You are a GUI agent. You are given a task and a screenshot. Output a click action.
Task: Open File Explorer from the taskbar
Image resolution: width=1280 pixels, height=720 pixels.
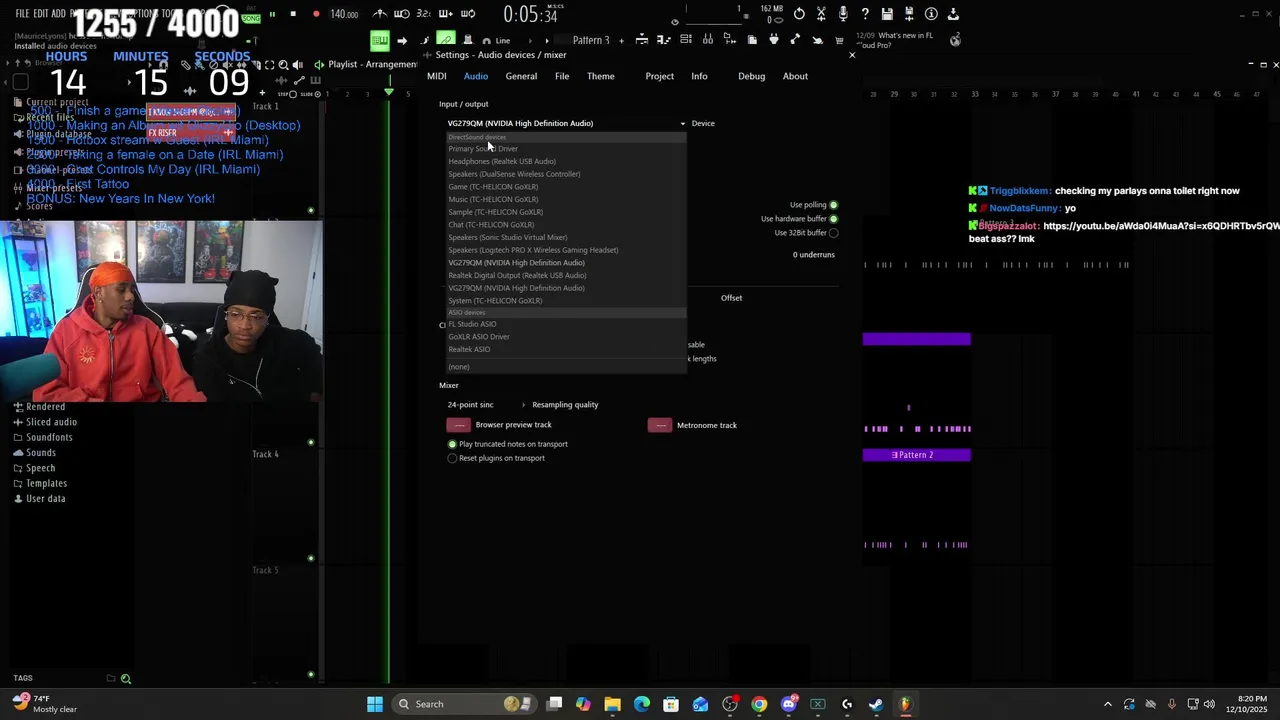pyautogui.click(x=612, y=704)
